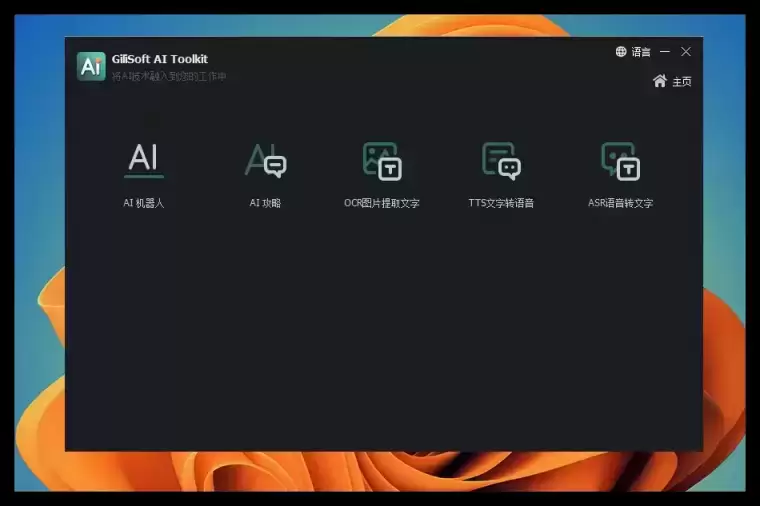Launch ASR语音转文字 icon
Screen dimensions: 760x506
click(620, 161)
